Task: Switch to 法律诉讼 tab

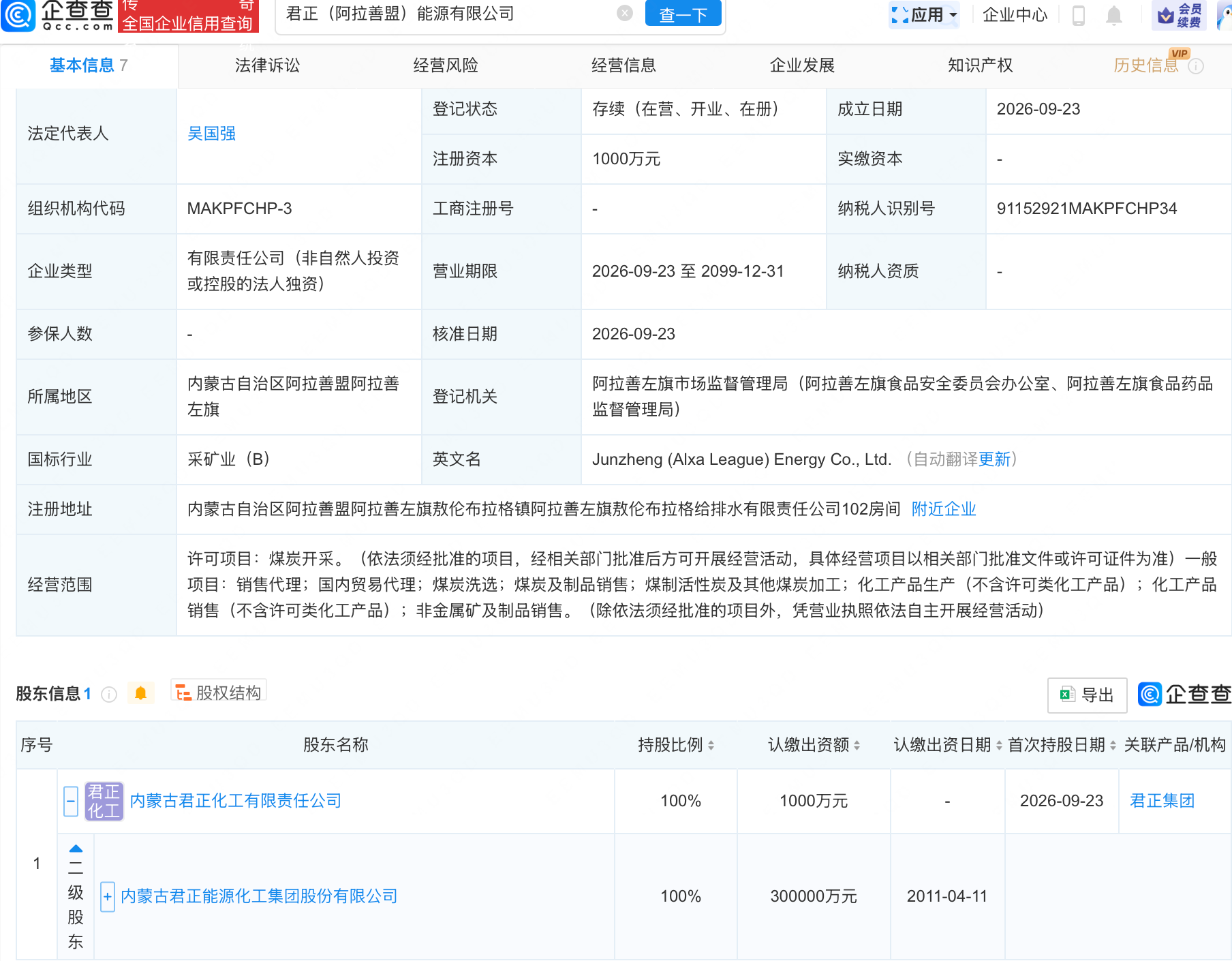Action: click(x=267, y=65)
